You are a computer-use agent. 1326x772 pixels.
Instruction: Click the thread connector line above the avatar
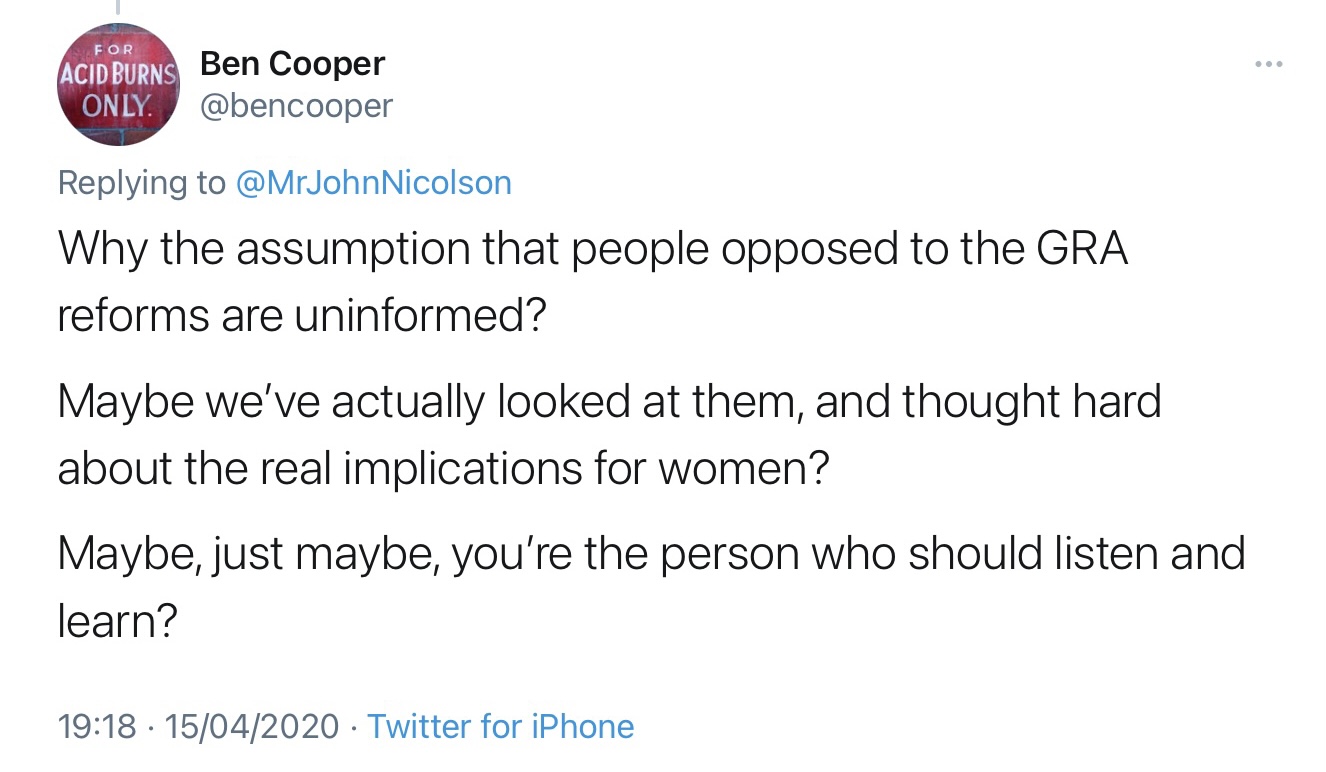click(x=118, y=8)
